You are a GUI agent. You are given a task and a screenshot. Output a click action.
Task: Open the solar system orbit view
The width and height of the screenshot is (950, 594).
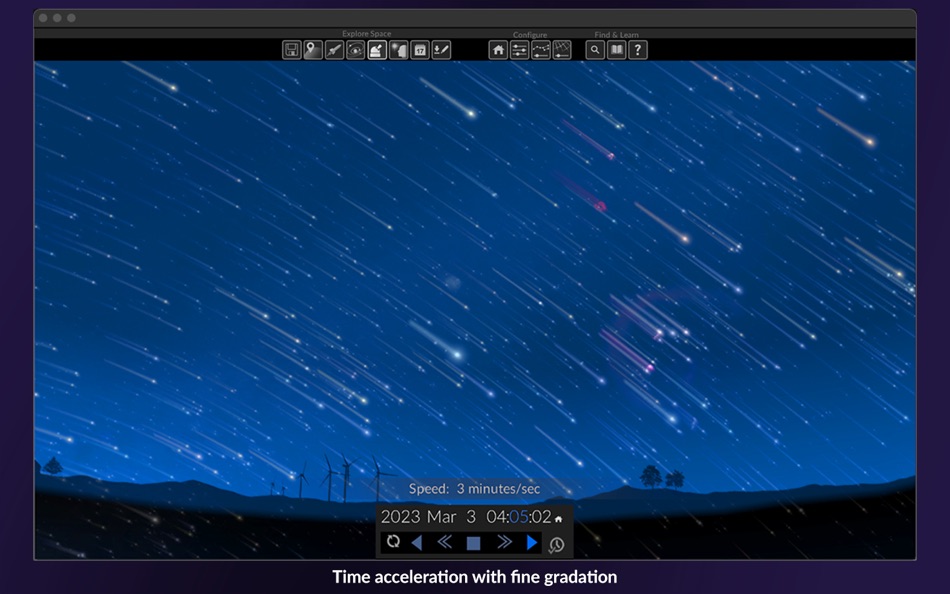point(354,50)
